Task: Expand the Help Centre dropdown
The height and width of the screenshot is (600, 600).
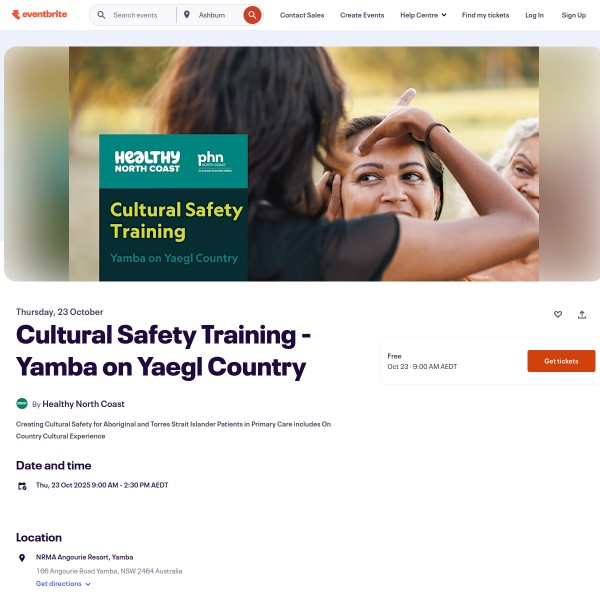Action: (x=423, y=15)
